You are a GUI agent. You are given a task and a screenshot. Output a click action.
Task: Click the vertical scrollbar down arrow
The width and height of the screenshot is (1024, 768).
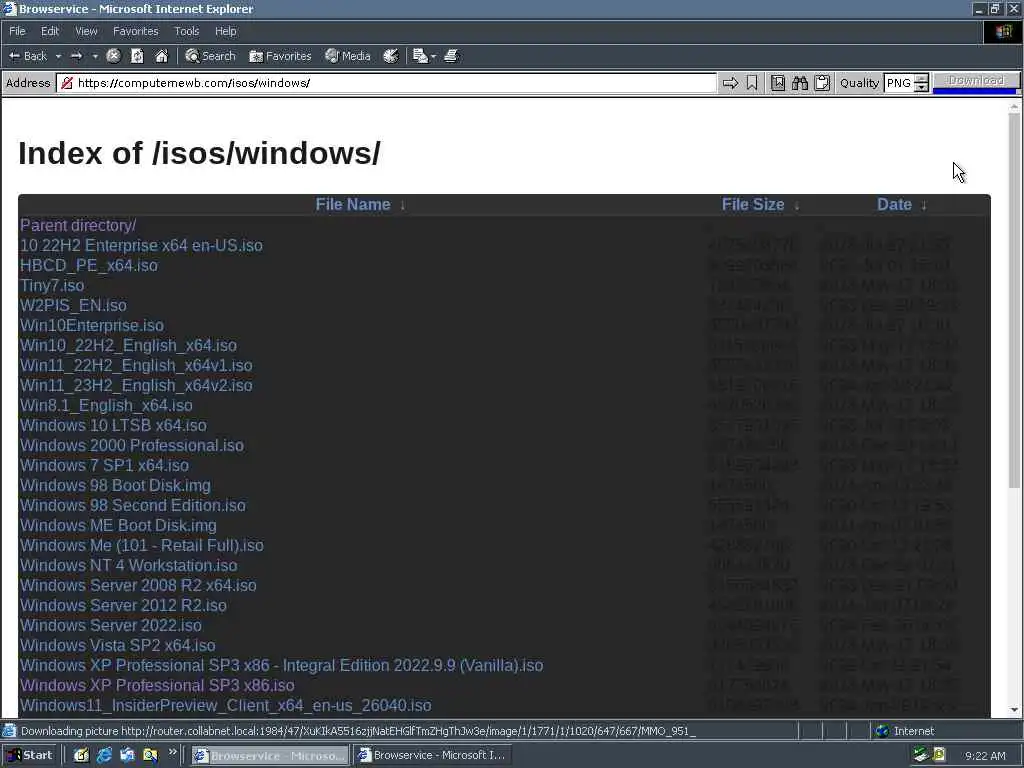[1014, 710]
